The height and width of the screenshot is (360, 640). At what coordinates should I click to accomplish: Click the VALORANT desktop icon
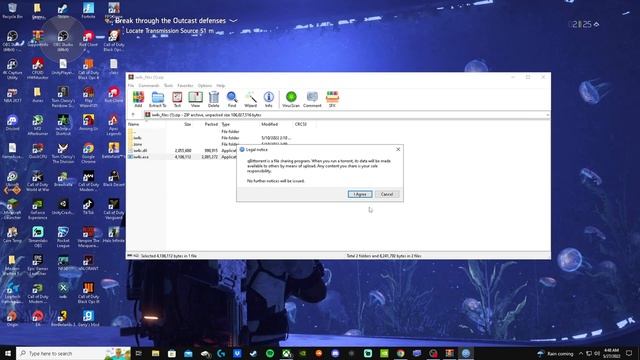point(88,262)
